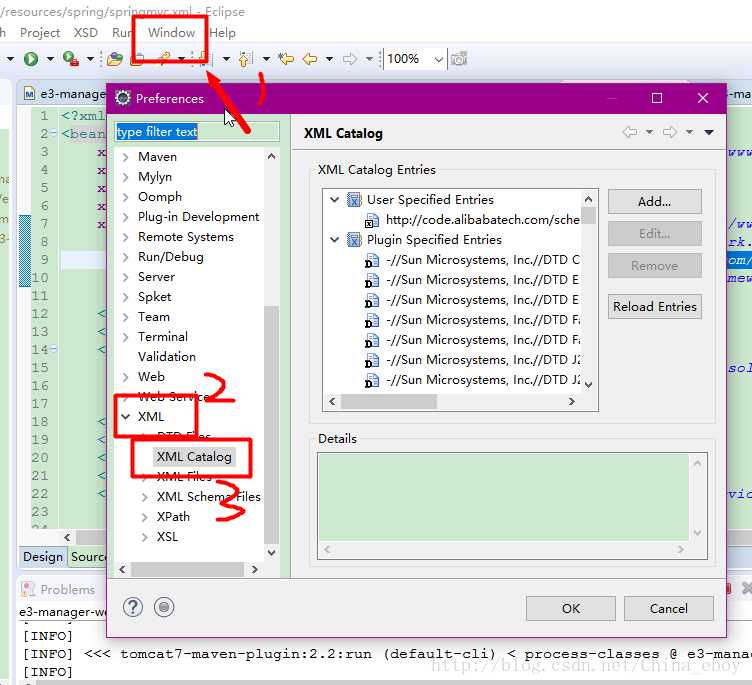Click the back arrow in the XML Catalog header

[630, 132]
